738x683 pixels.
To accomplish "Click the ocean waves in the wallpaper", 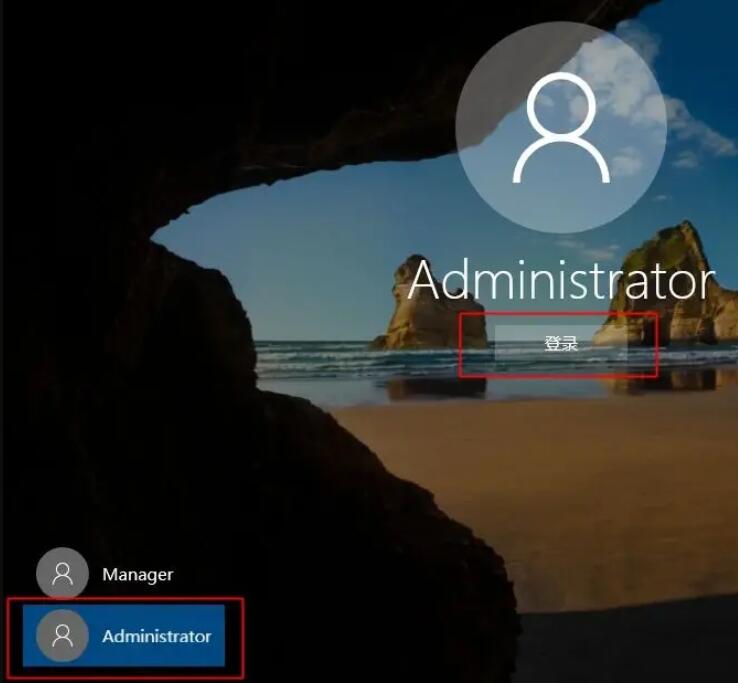I will pyautogui.click(x=330, y=360).
